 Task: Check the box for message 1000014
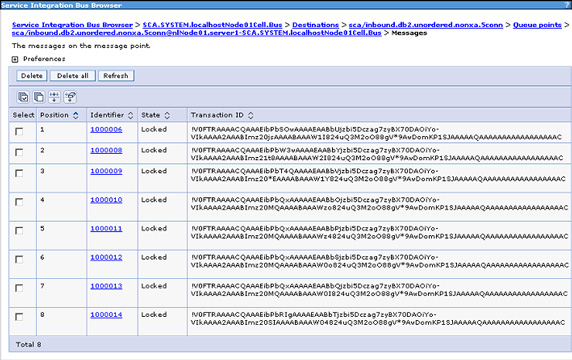pos(19,317)
